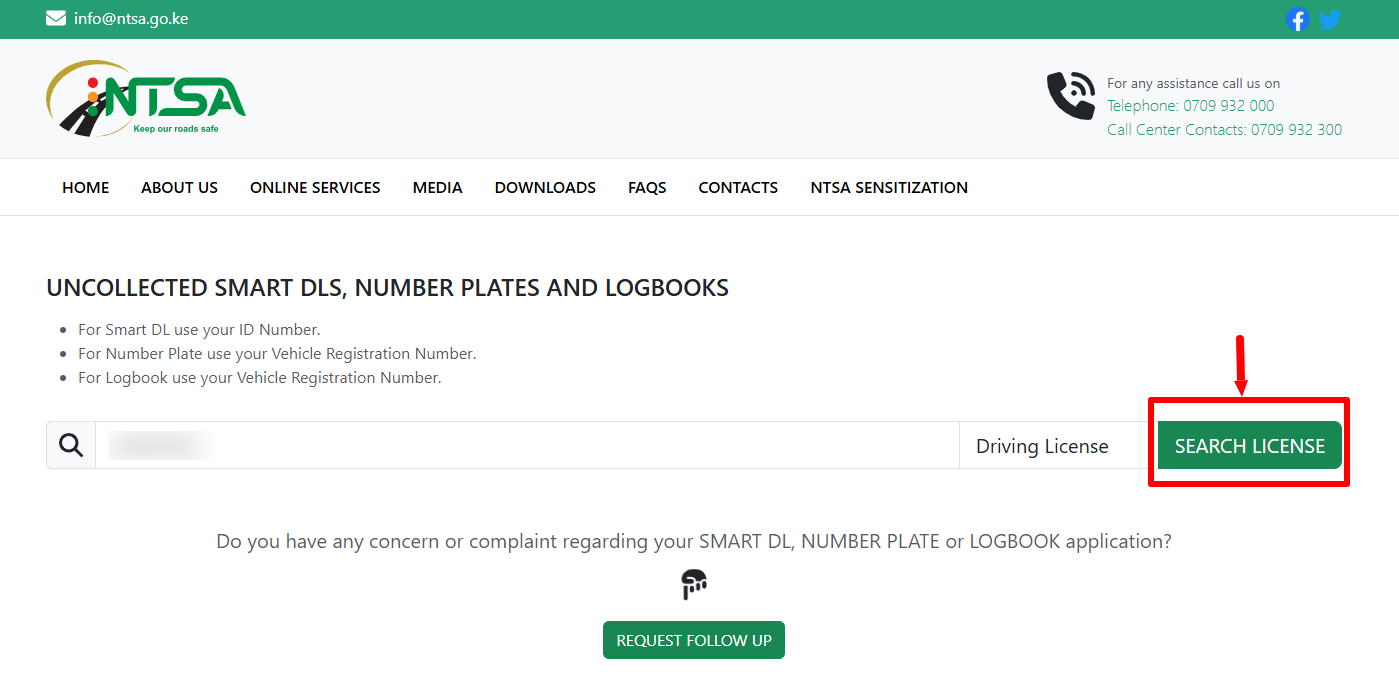
Task: Open the ABOUT US menu
Action: [179, 187]
